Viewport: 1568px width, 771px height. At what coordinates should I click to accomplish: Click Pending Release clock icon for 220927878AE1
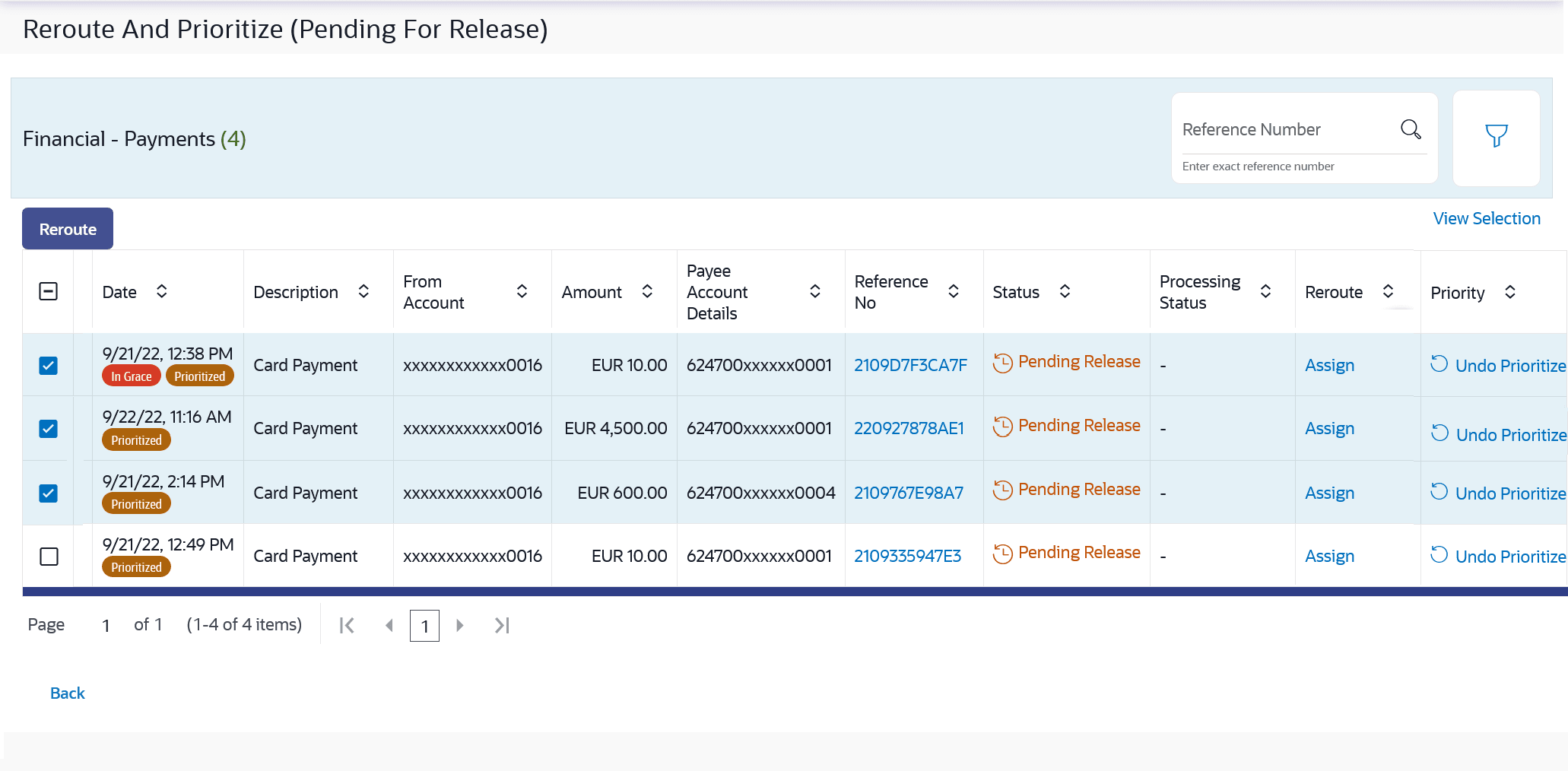[1002, 427]
